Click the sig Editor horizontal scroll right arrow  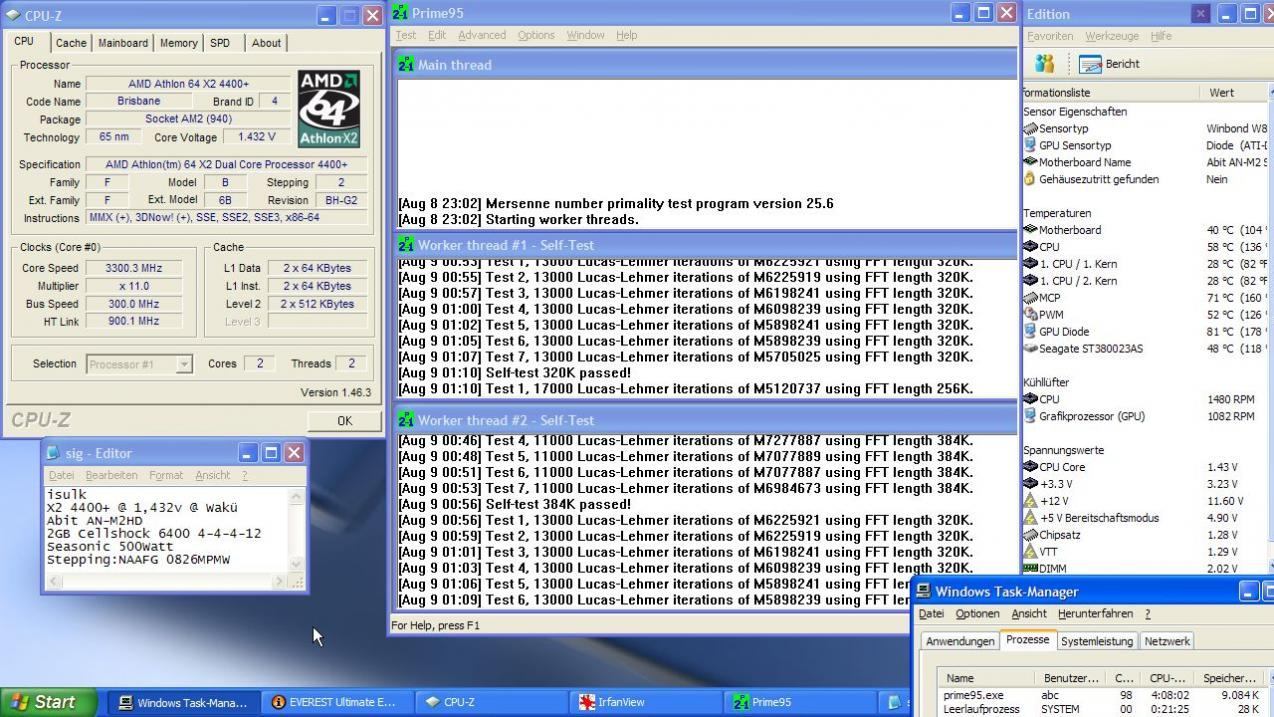pos(280,582)
